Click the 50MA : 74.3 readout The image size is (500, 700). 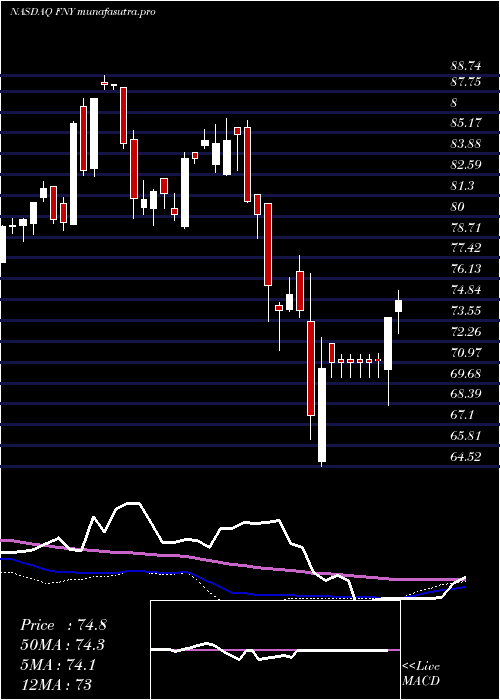(63, 645)
